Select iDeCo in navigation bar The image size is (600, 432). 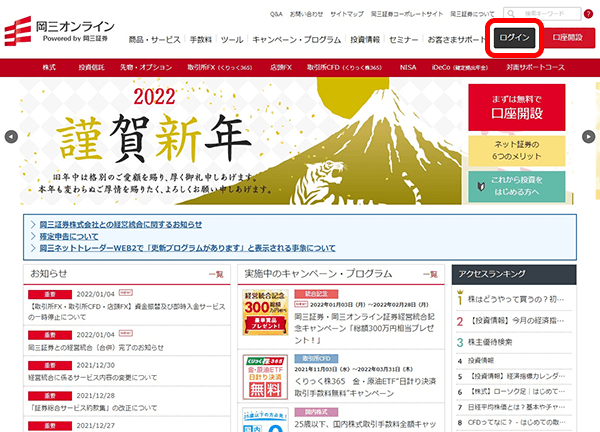[x=460, y=67]
